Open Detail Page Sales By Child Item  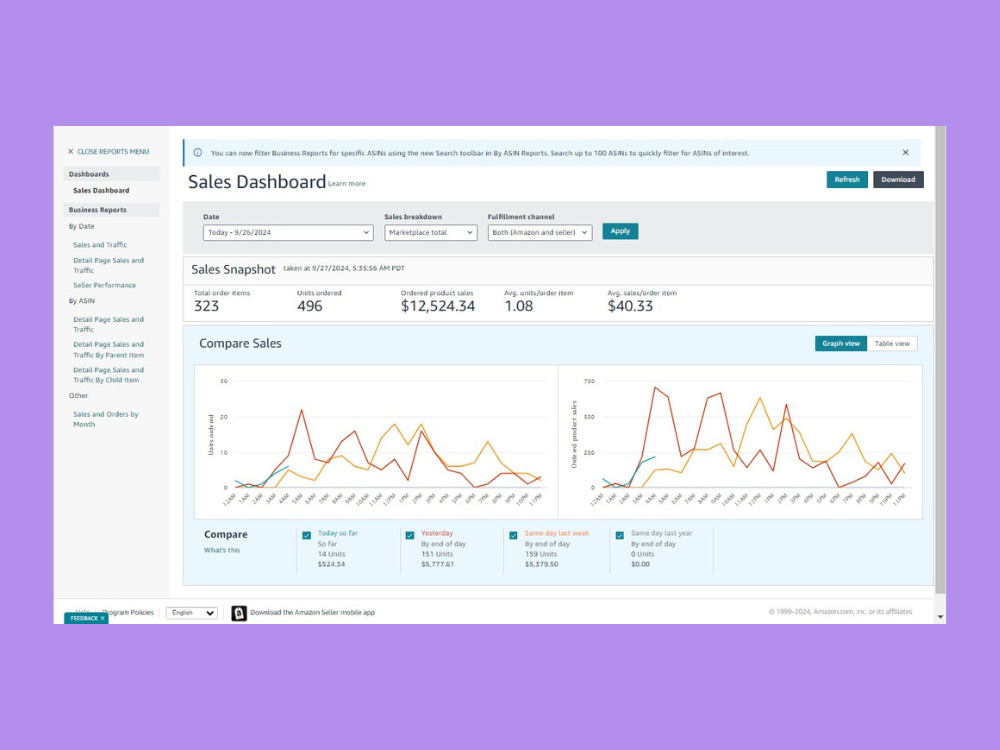[108, 375]
